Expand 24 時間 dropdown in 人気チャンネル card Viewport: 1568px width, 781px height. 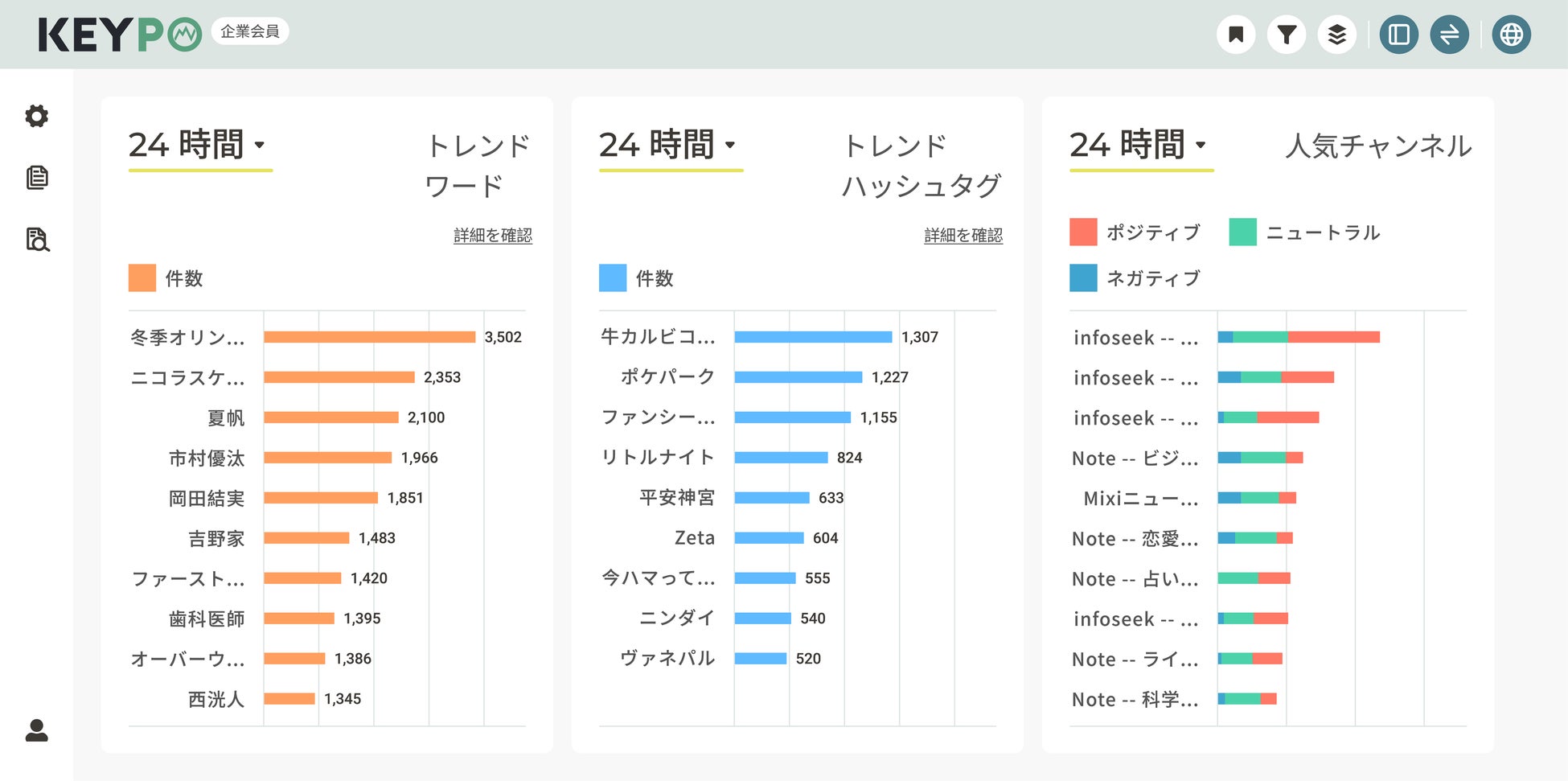(x=1139, y=146)
